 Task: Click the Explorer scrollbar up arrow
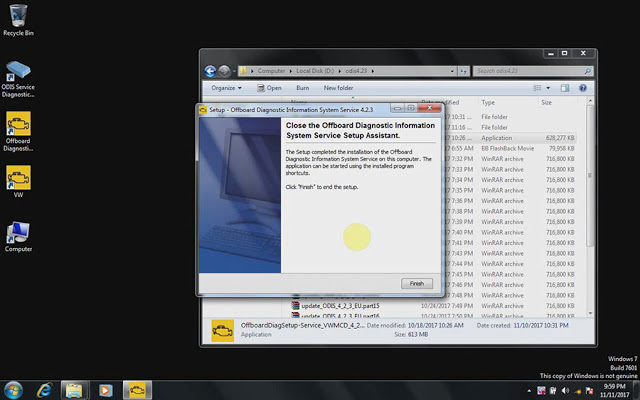coord(590,101)
